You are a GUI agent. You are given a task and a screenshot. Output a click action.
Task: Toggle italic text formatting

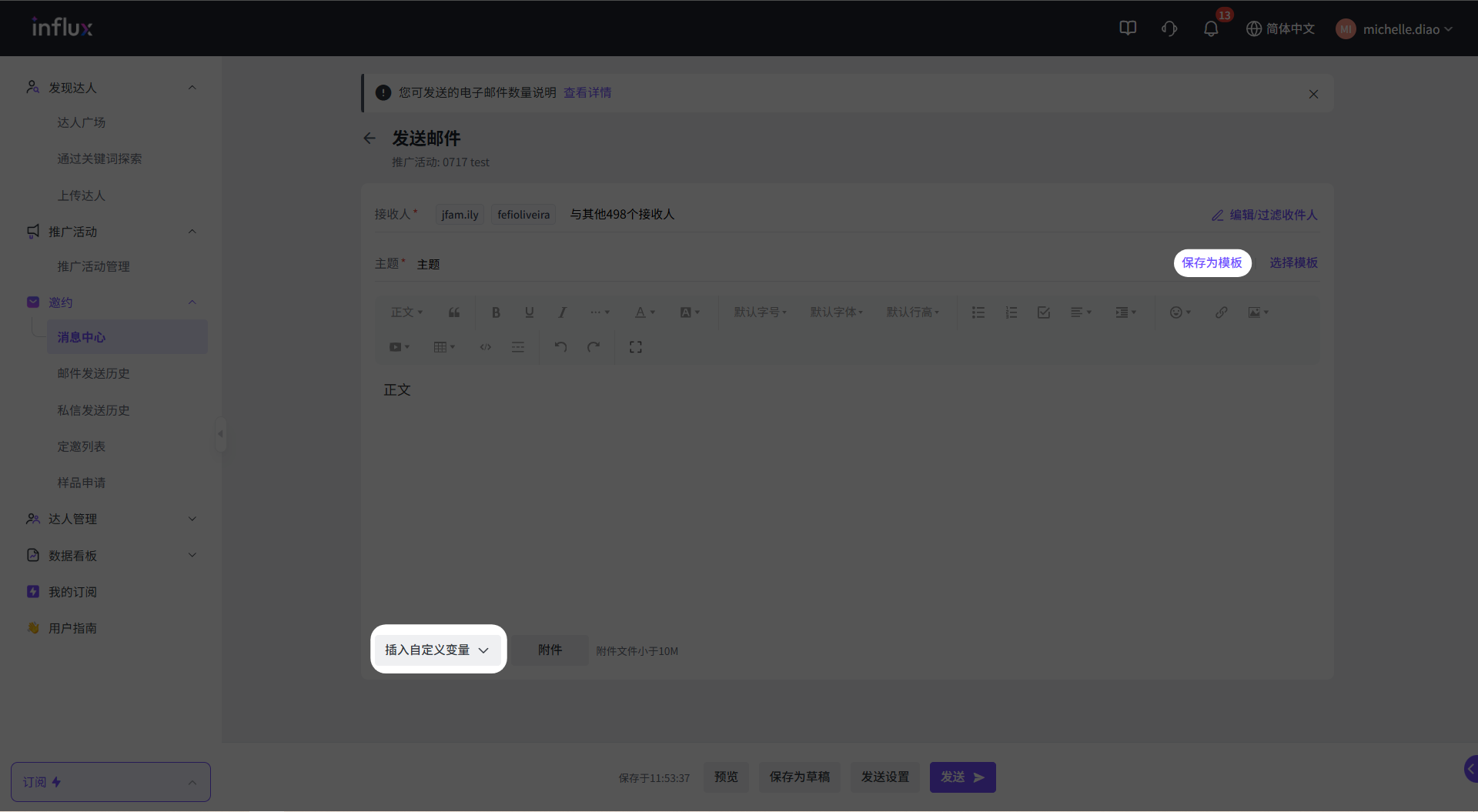tap(562, 312)
